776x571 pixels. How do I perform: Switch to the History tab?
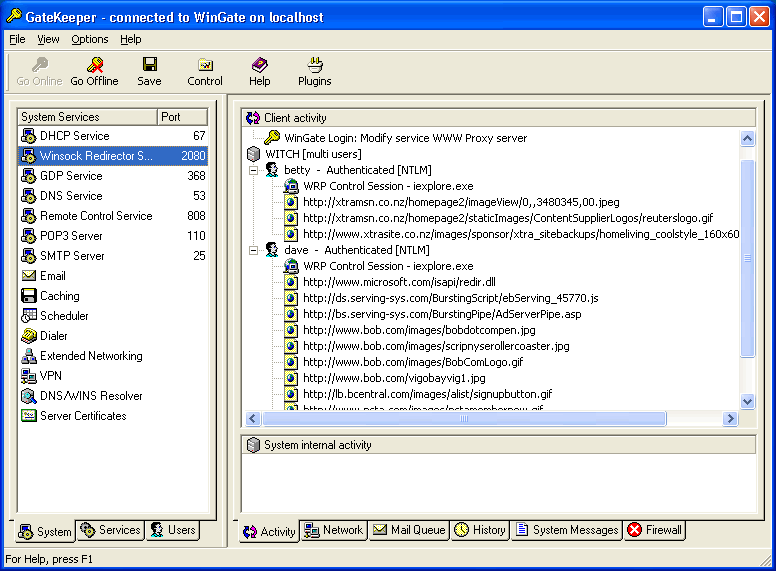click(x=480, y=530)
